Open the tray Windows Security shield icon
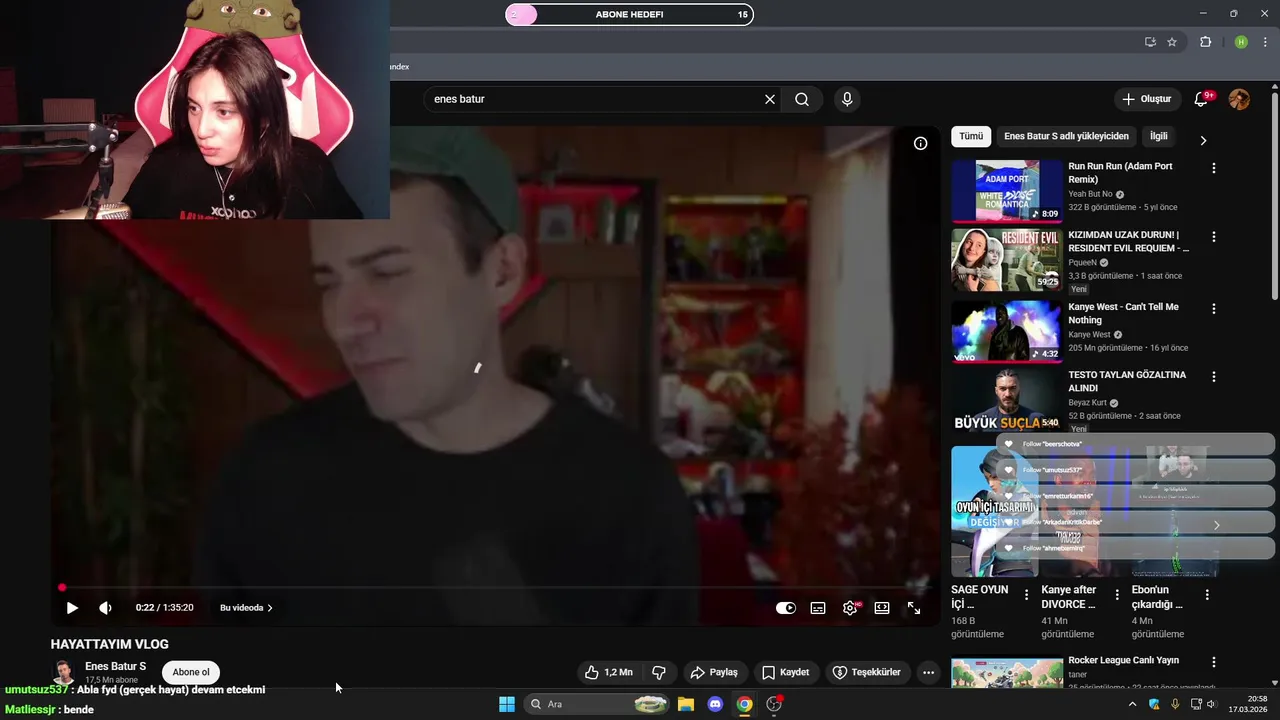Screen dimensions: 1280x720 [x=1154, y=704]
